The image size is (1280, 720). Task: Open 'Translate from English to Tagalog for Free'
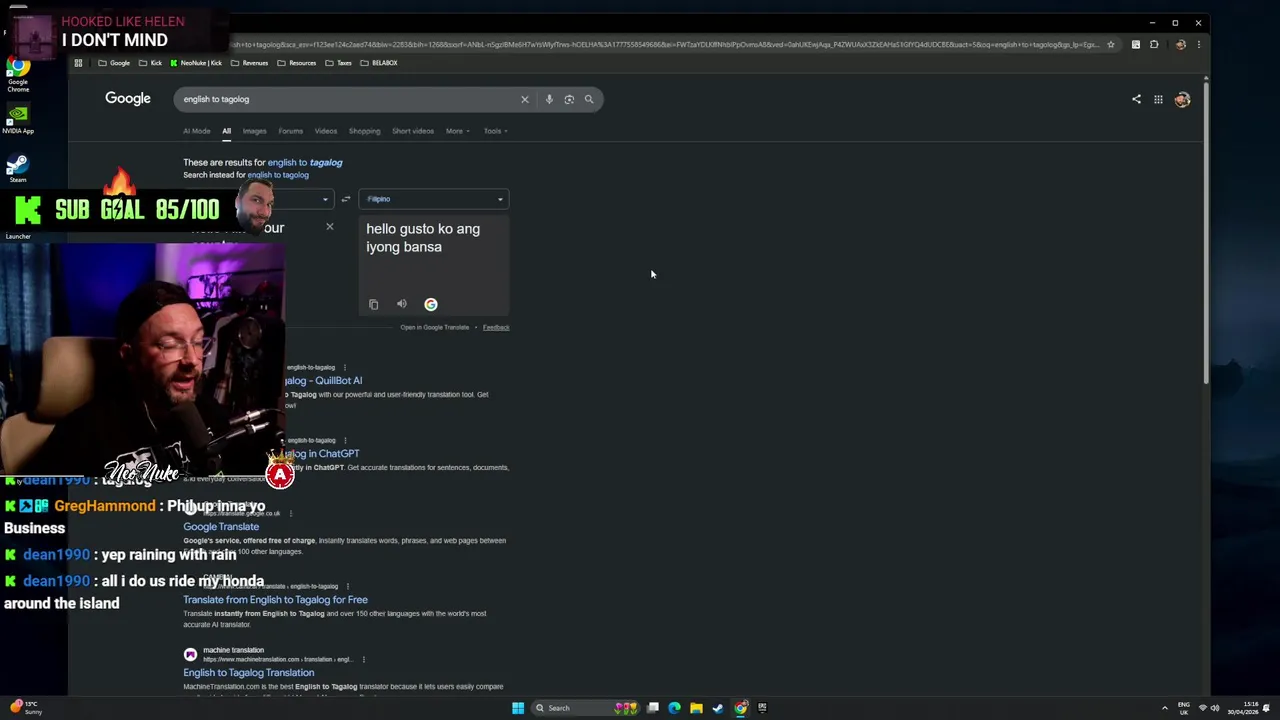tap(275, 599)
